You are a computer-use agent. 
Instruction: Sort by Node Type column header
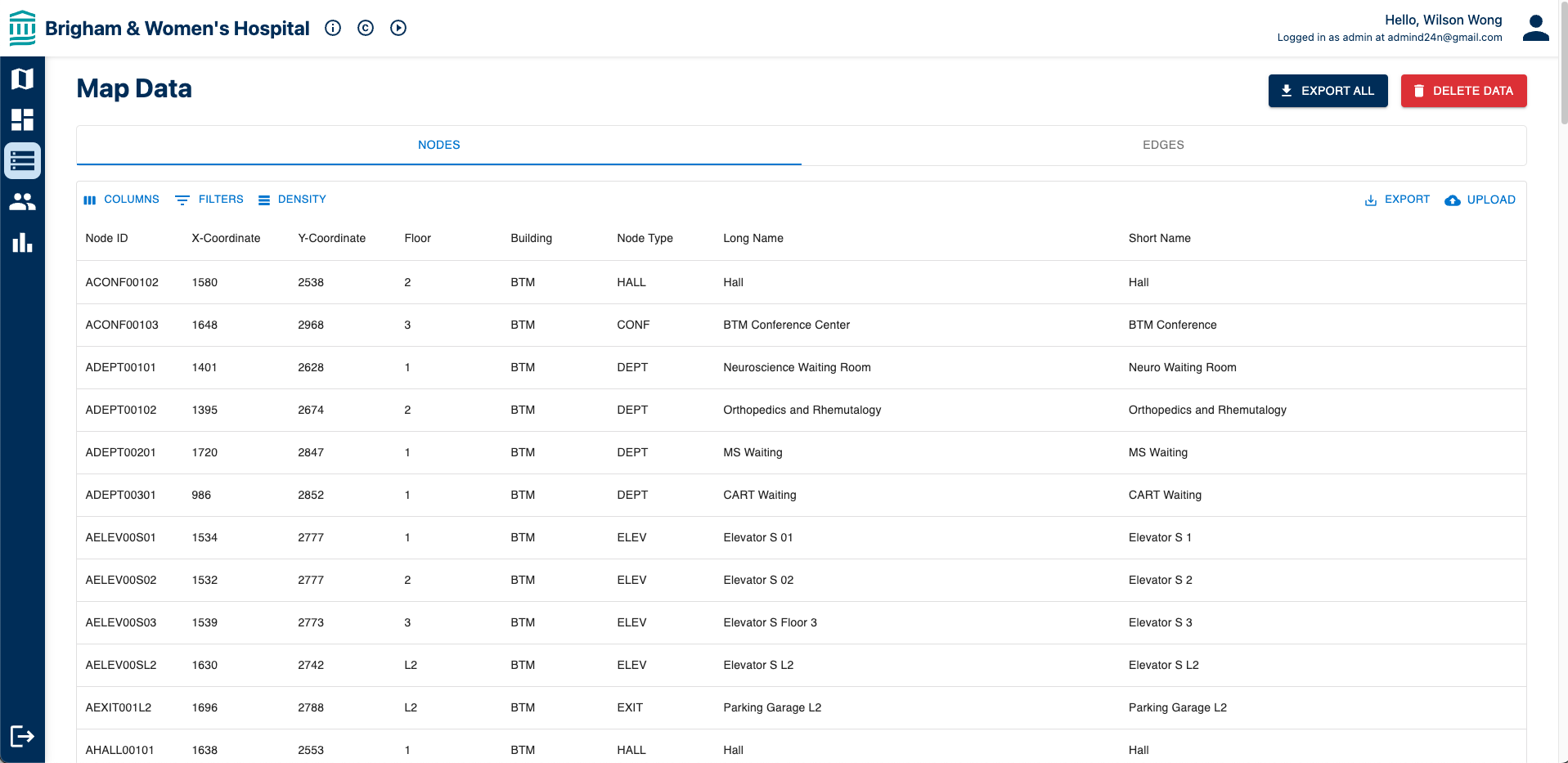(x=645, y=238)
